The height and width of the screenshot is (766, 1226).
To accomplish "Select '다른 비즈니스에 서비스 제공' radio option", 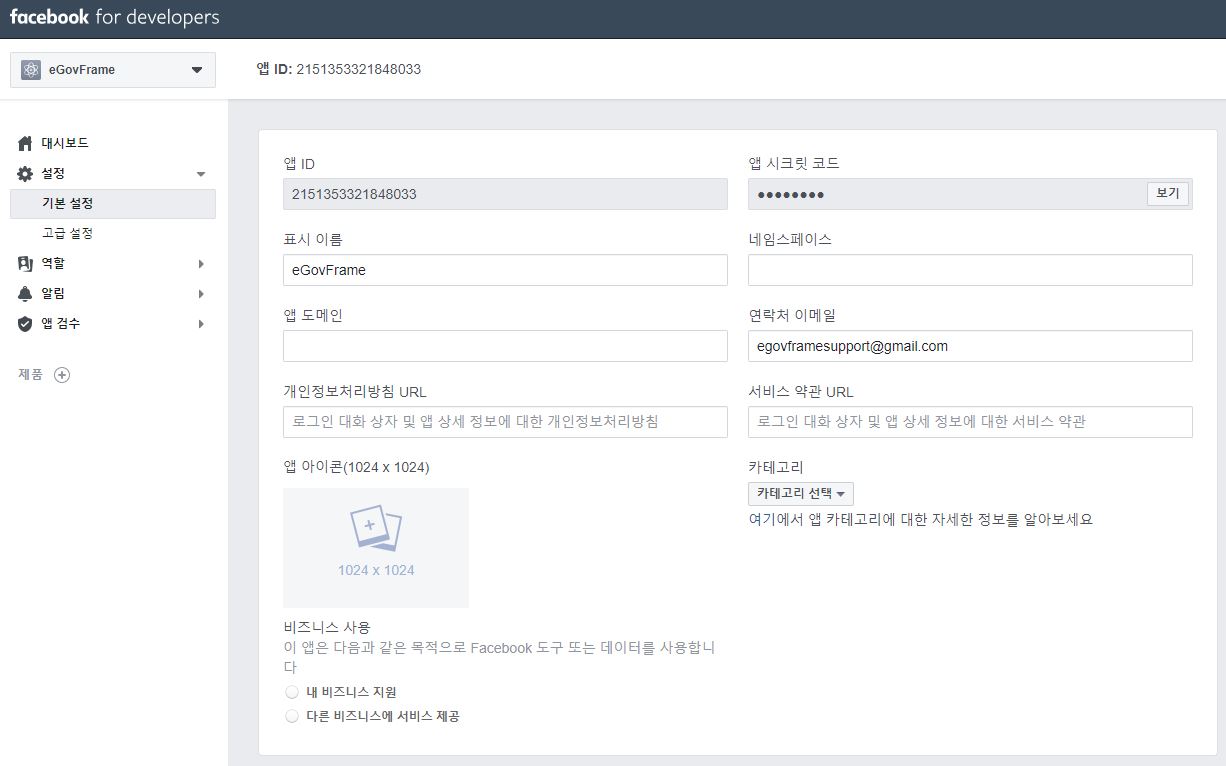I will coord(292,716).
